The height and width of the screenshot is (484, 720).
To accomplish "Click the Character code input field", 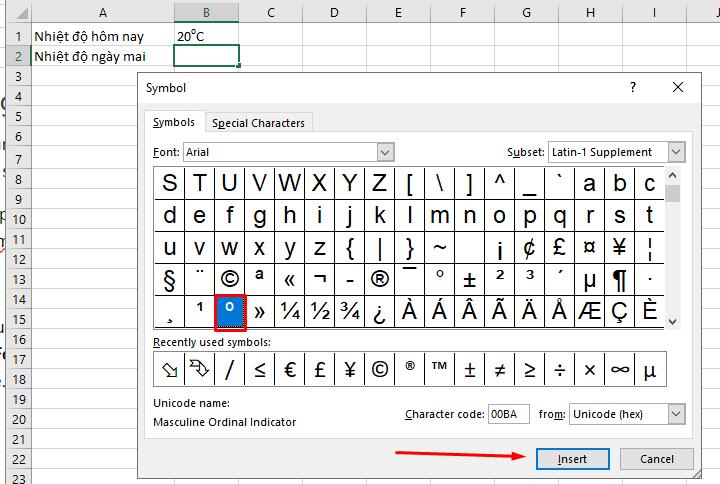I will (x=509, y=414).
